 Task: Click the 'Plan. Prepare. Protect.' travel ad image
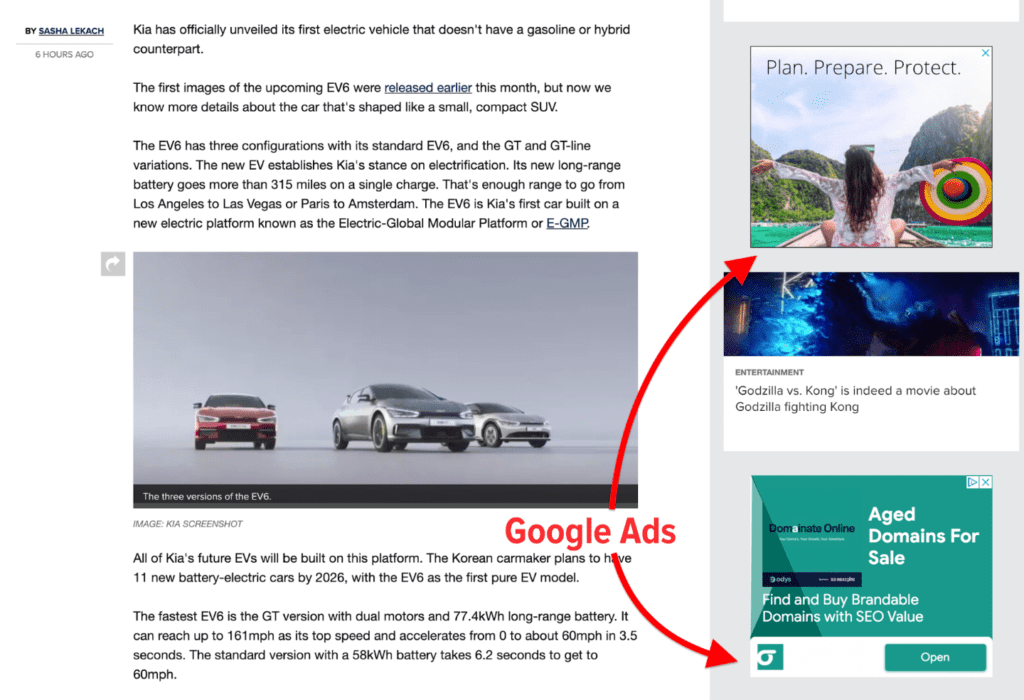(x=871, y=147)
